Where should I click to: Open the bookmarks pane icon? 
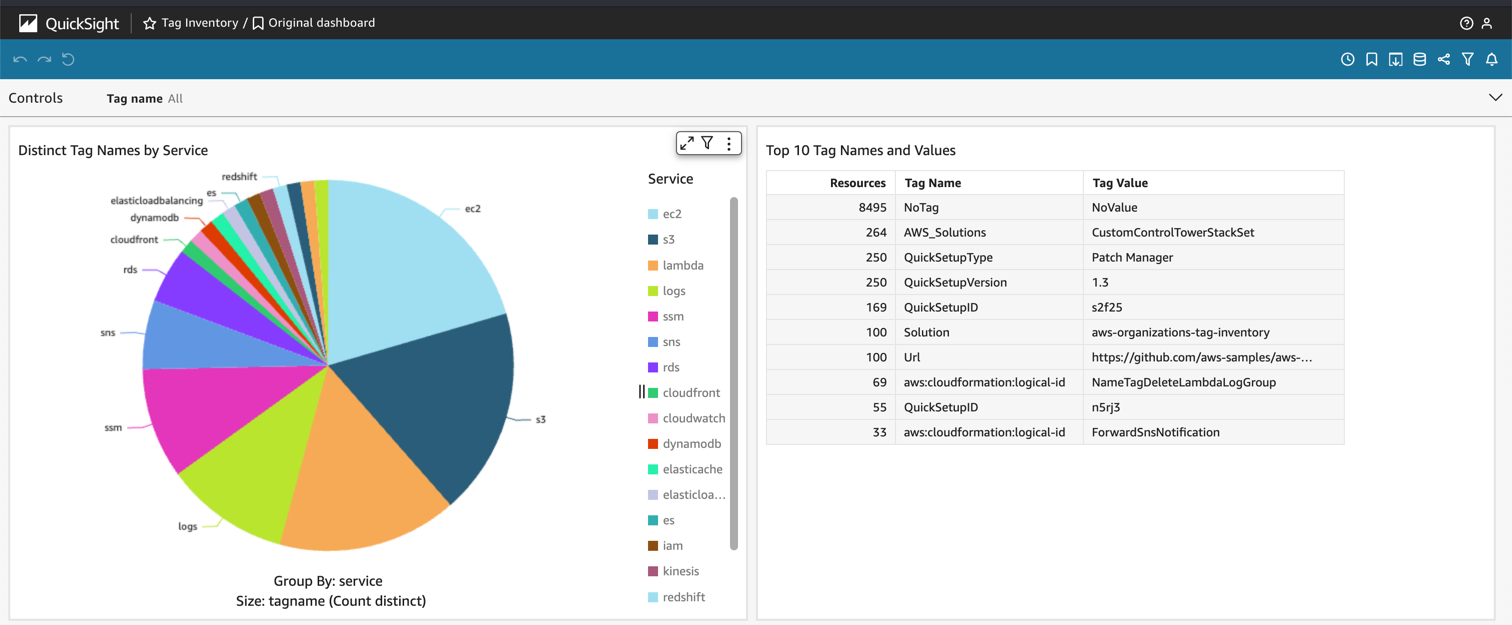click(1372, 60)
